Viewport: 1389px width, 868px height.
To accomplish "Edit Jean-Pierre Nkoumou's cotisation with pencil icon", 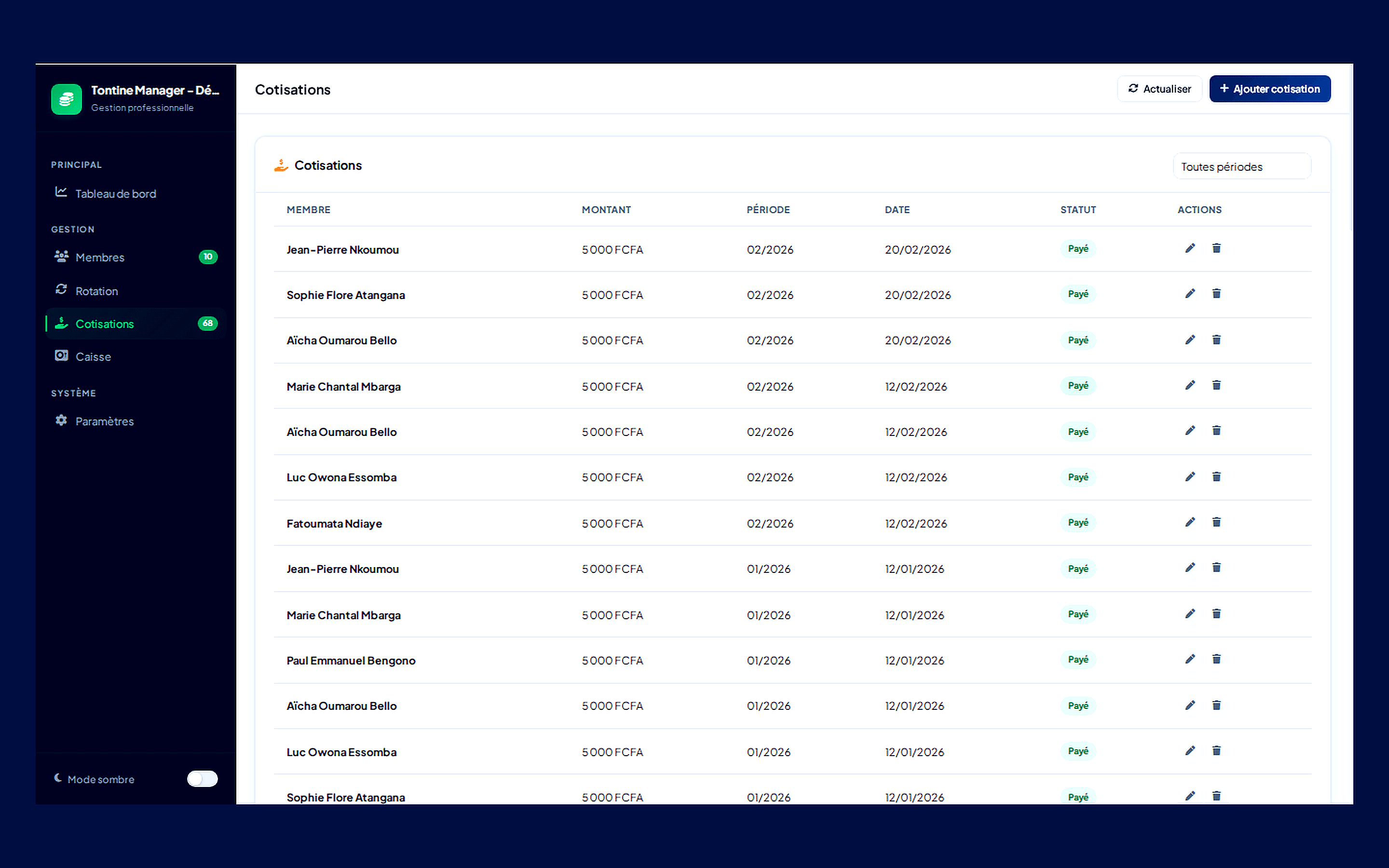I will coord(1189,248).
